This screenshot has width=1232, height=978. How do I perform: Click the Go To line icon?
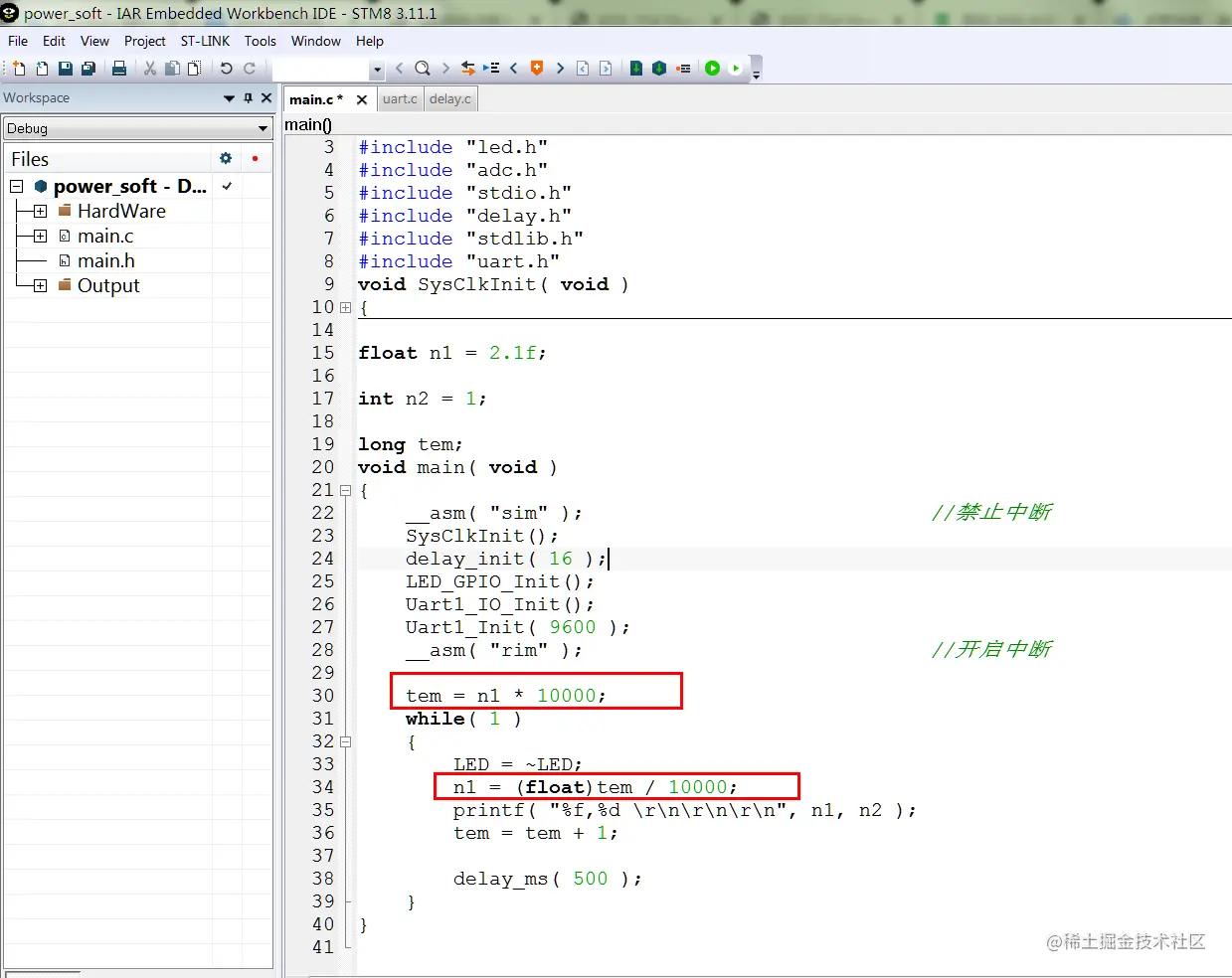491,69
